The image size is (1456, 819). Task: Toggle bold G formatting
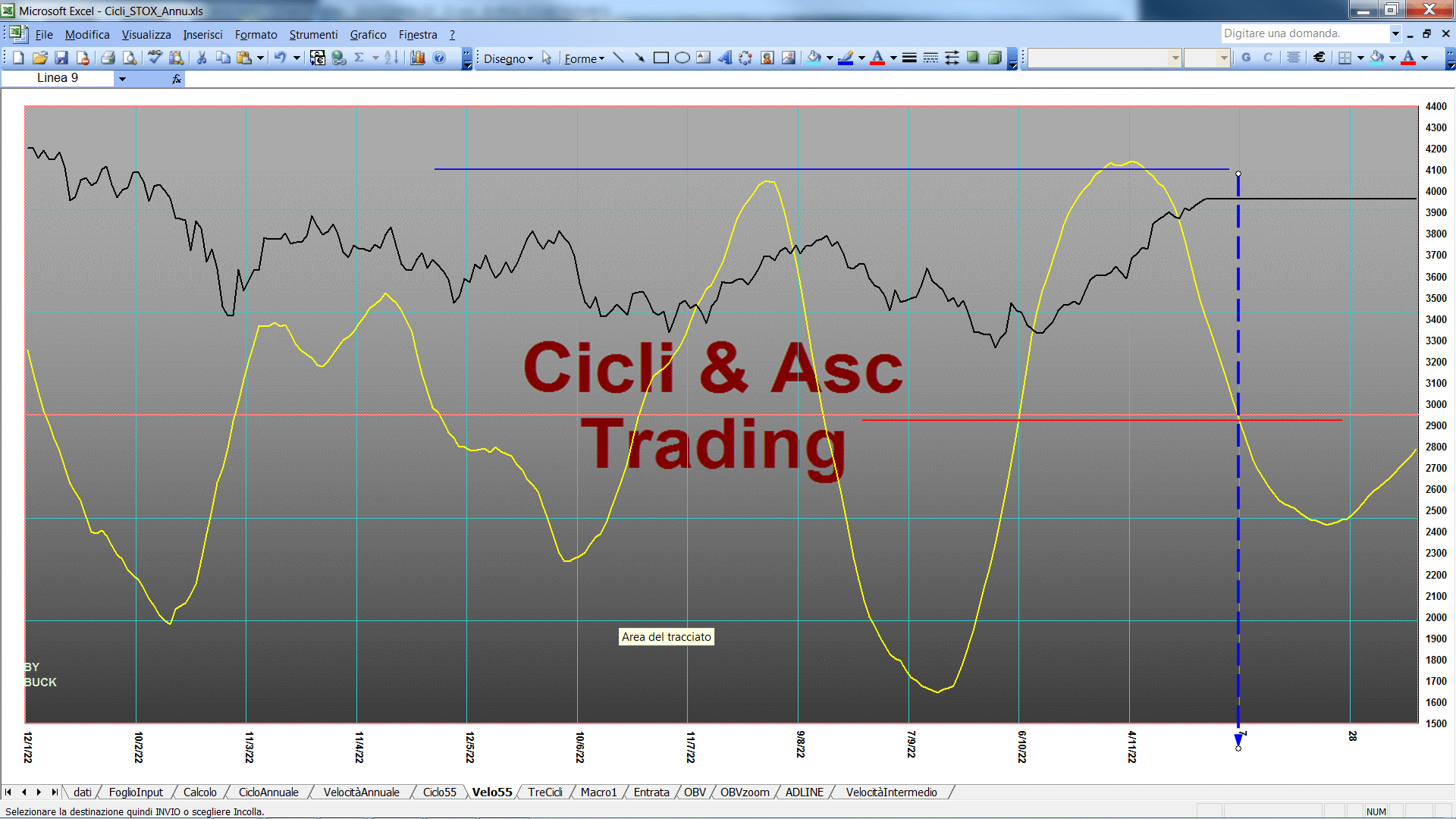tap(1246, 58)
